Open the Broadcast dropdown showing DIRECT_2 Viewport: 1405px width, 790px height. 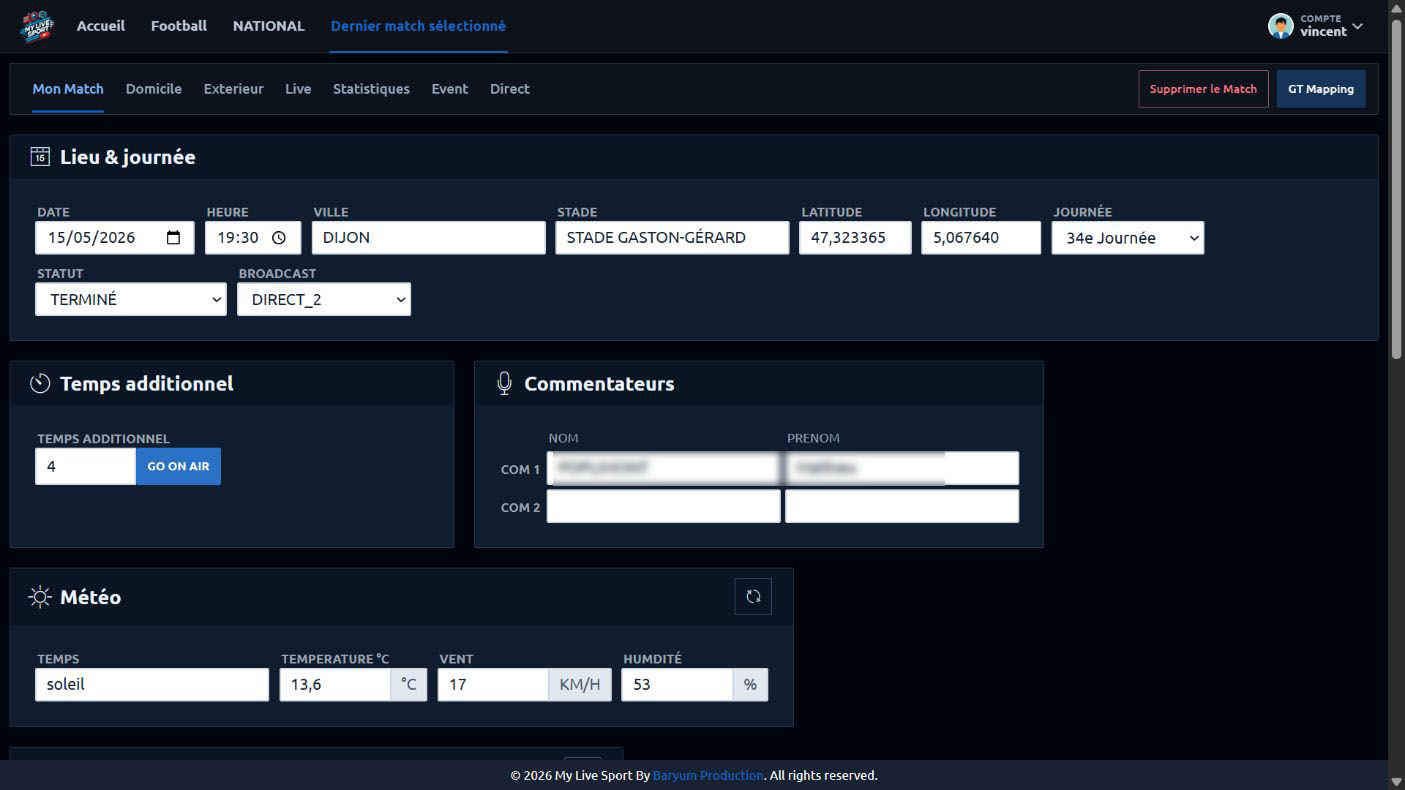[324, 299]
